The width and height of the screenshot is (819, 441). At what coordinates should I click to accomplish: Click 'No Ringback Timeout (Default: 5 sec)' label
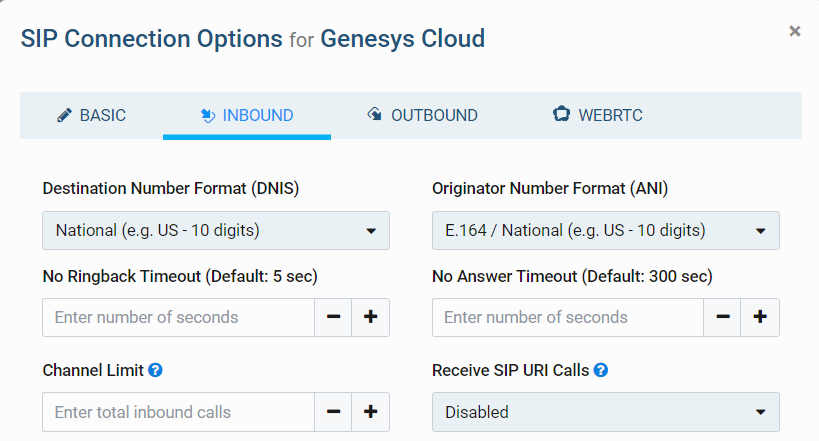click(180, 276)
